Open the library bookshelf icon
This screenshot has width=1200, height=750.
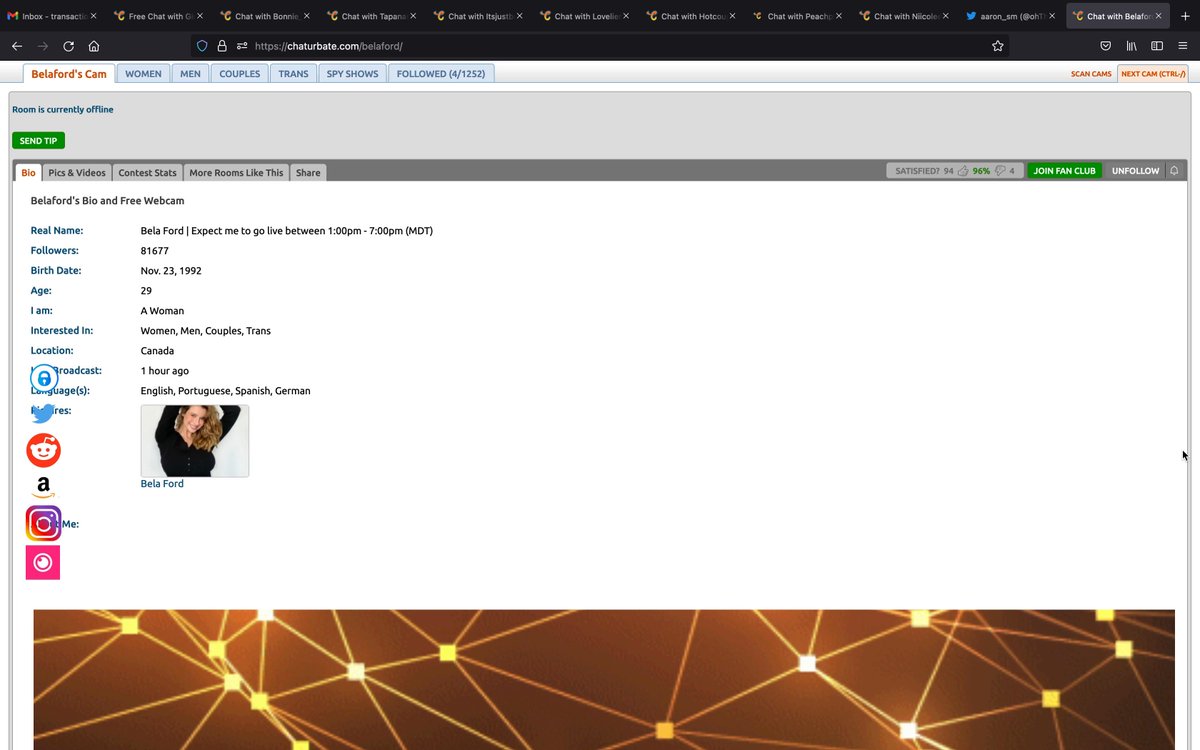(x=1132, y=46)
